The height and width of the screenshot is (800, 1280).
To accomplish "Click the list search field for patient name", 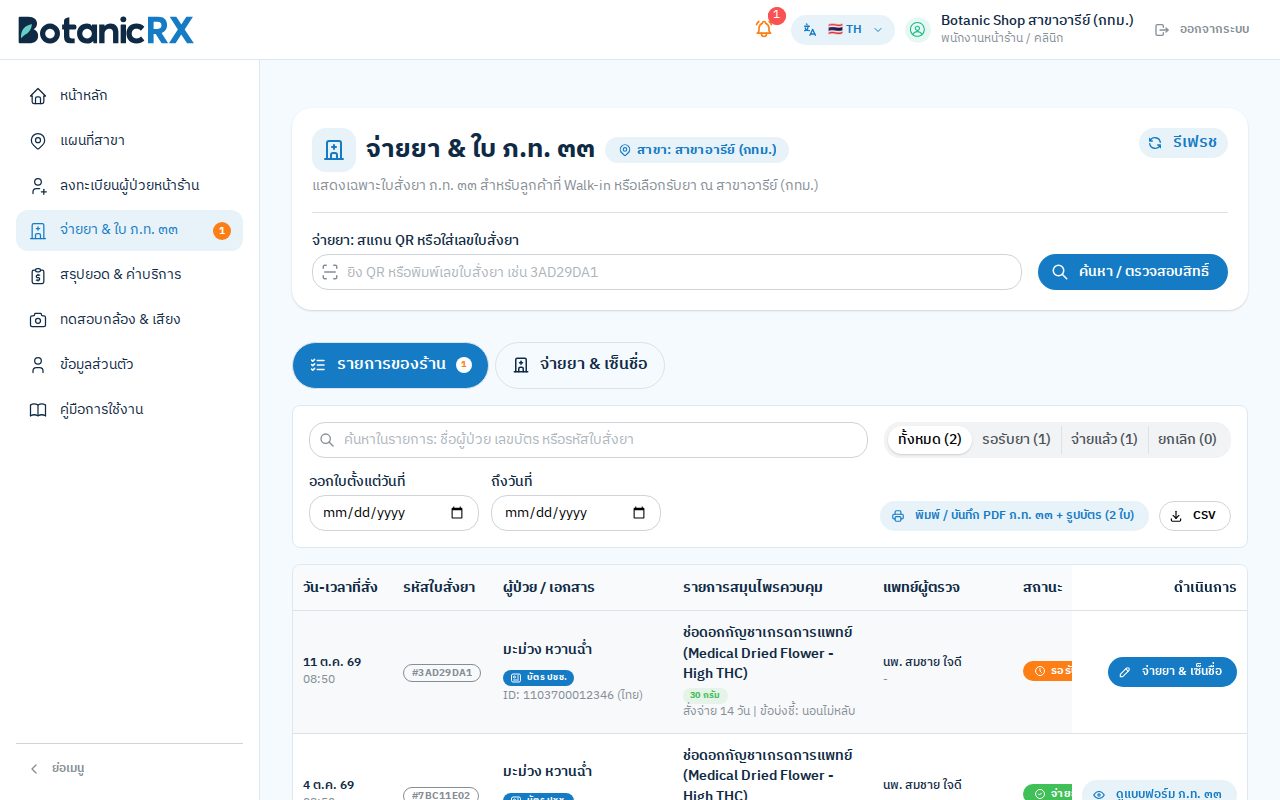I will tap(588, 440).
